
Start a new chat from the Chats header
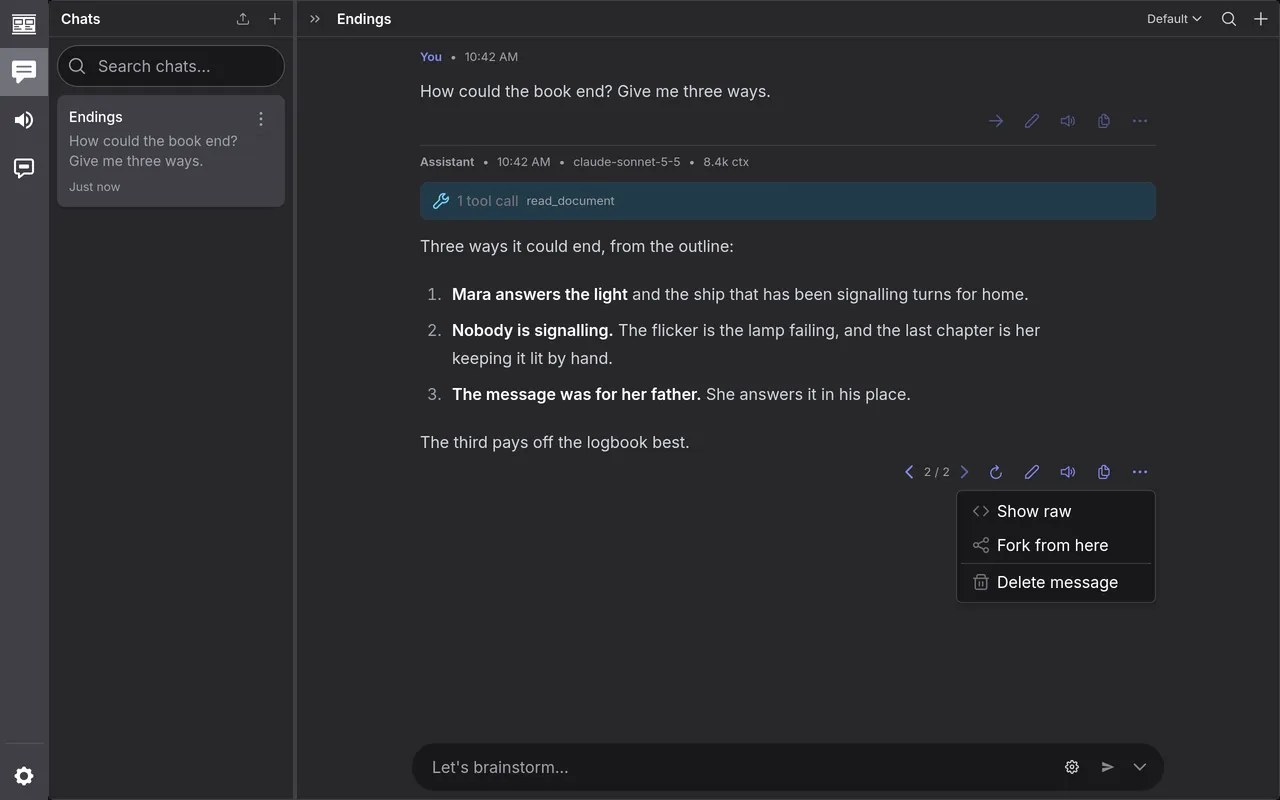[275, 19]
